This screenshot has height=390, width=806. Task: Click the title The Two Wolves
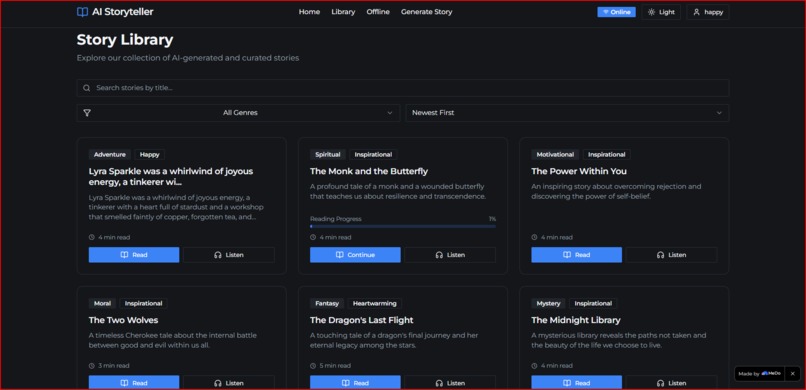123,320
